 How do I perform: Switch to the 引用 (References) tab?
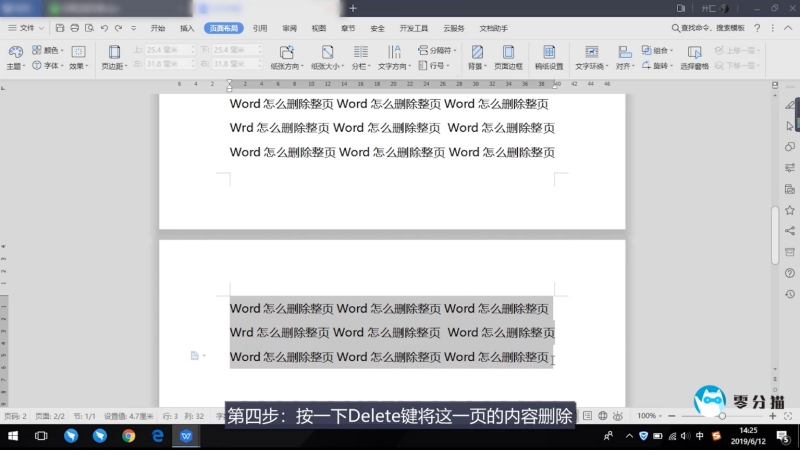pyautogui.click(x=260, y=28)
